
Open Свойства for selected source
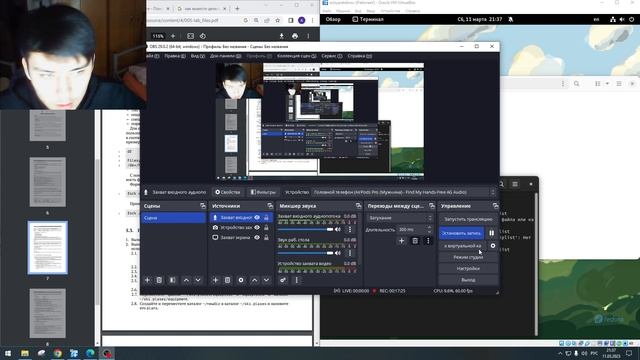228,192
